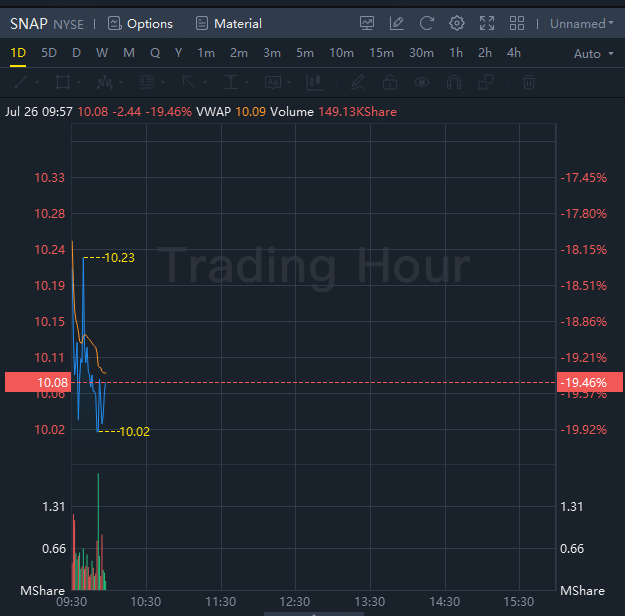Select the 2m interval
The width and height of the screenshot is (625, 616).
[238, 53]
